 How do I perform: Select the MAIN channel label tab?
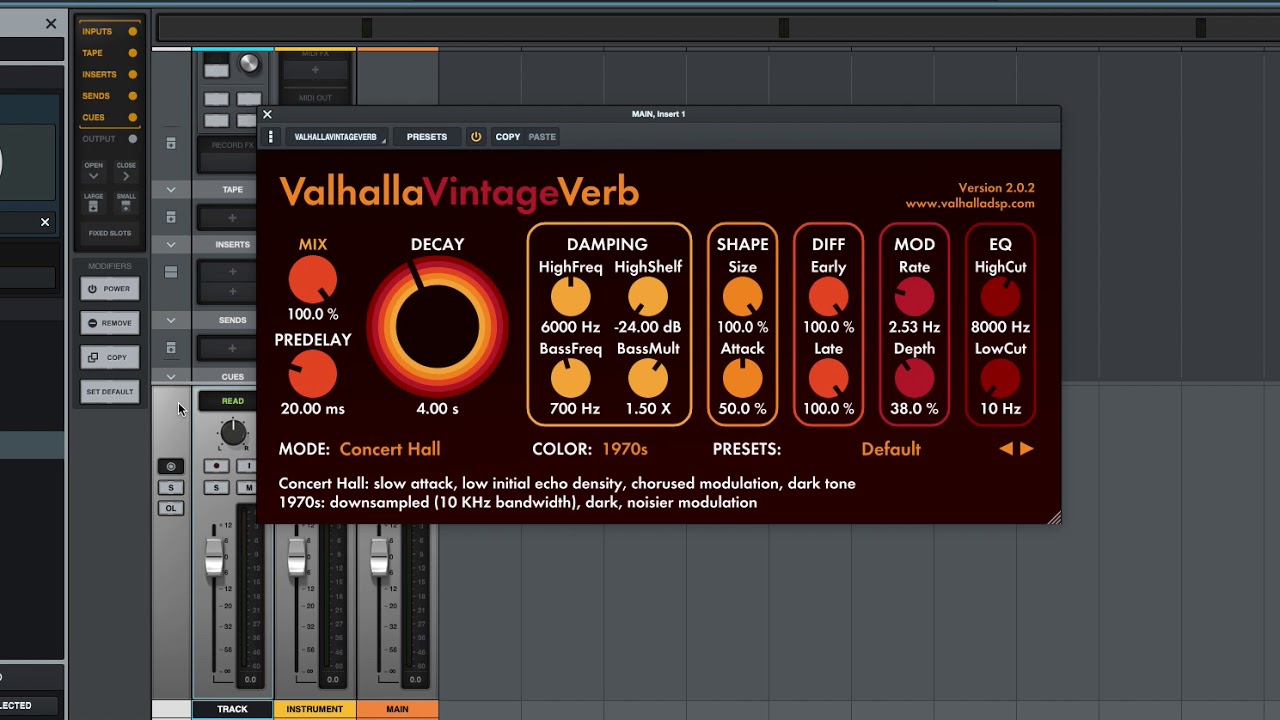point(397,709)
